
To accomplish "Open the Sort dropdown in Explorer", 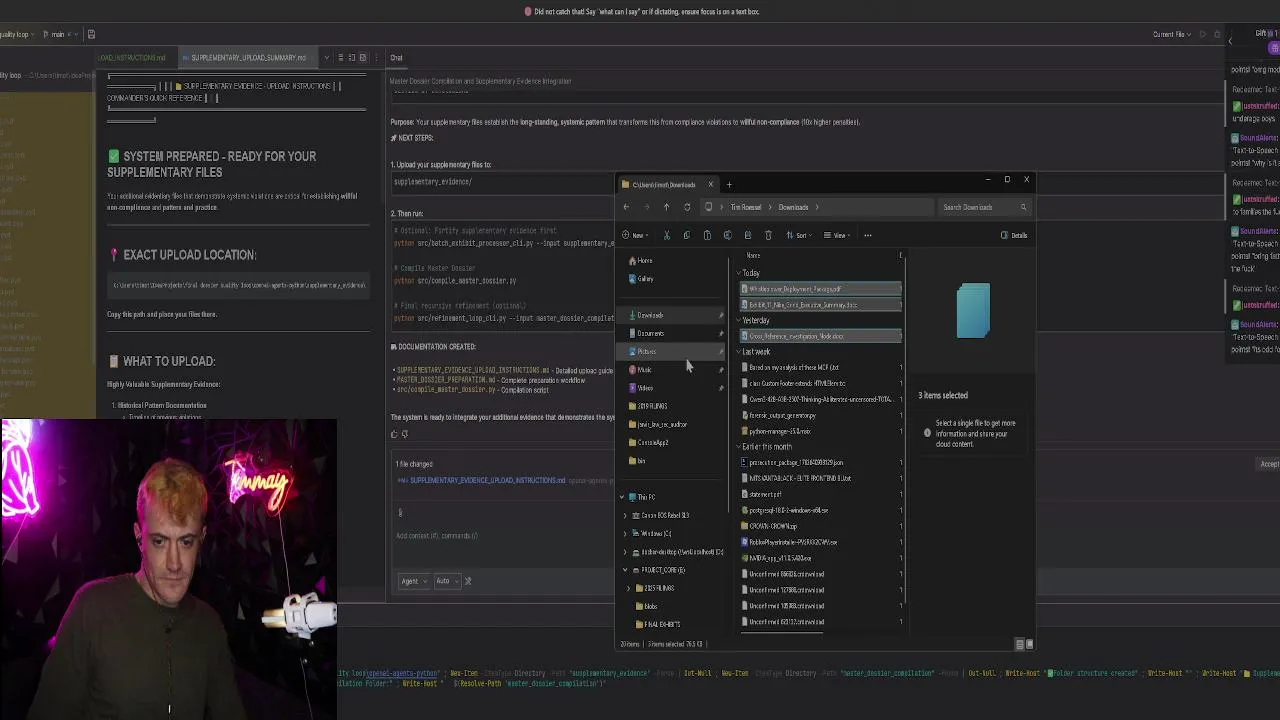I will point(800,235).
